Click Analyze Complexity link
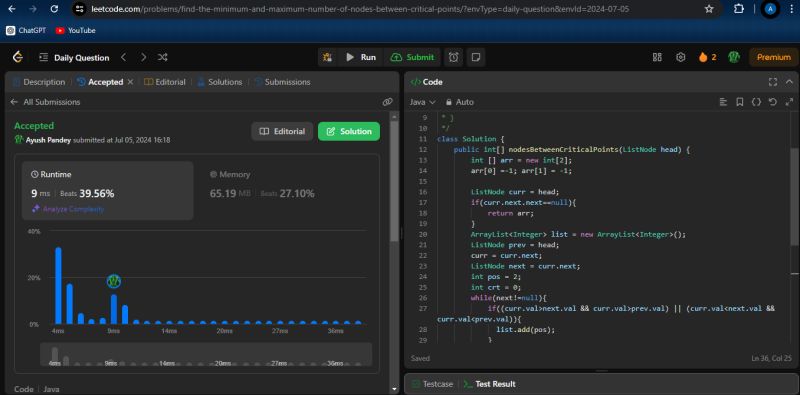 (68, 209)
